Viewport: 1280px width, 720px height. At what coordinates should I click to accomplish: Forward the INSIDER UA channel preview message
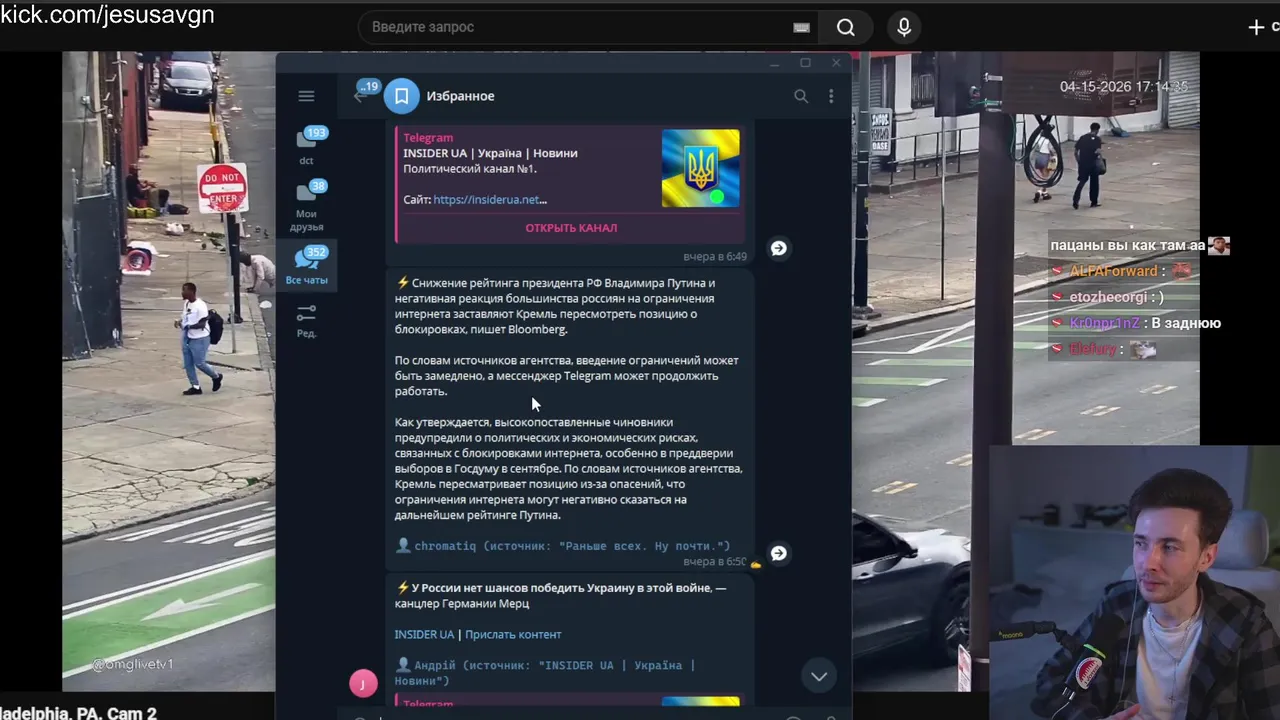tap(779, 248)
